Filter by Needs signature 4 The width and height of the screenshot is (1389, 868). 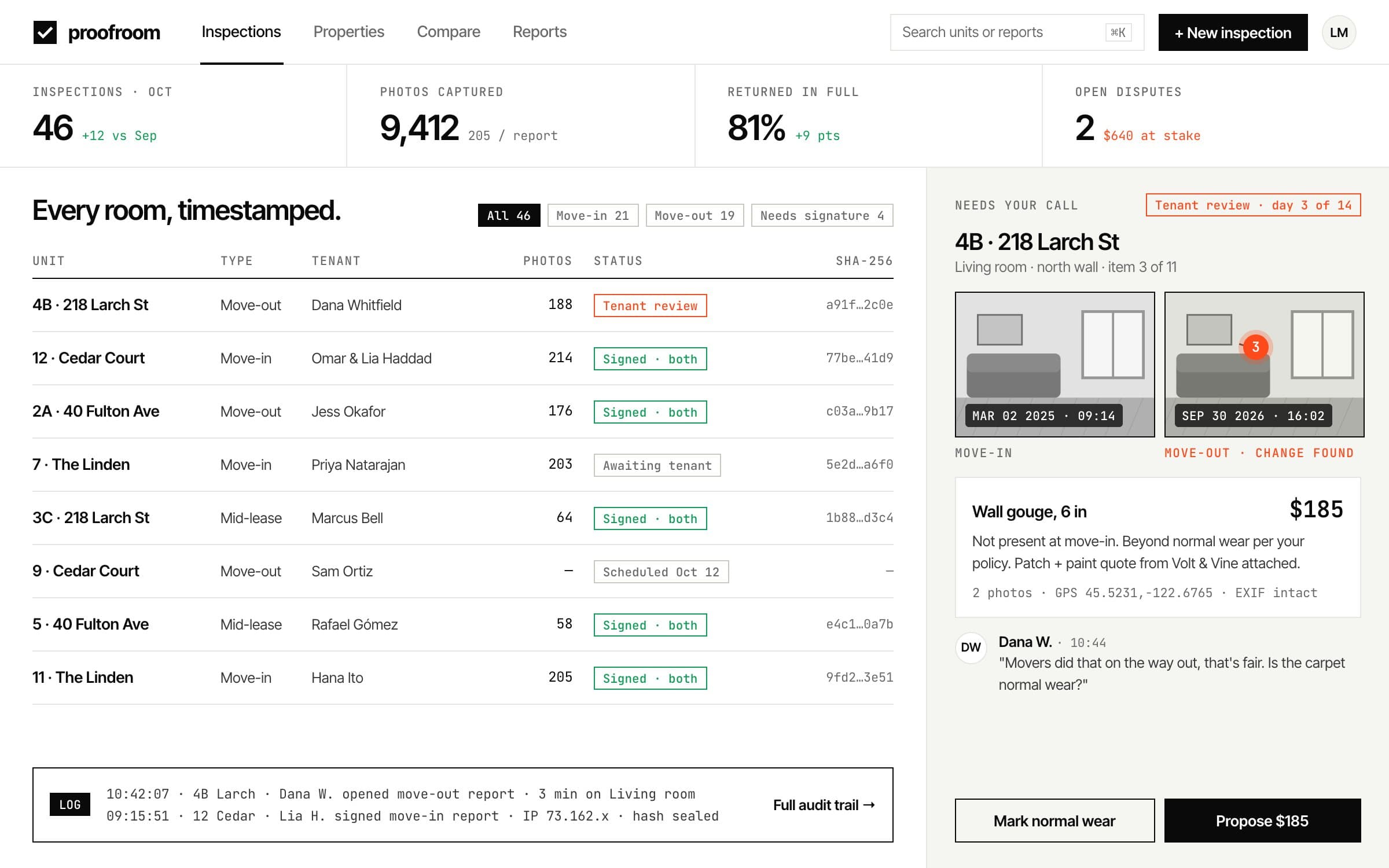(x=822, y=215)
